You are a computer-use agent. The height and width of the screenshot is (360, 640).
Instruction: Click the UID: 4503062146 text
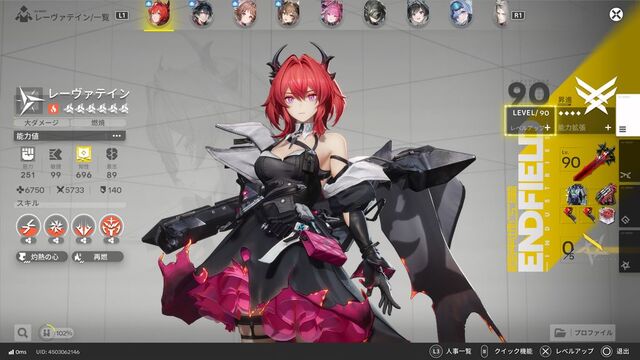[58, 352]
